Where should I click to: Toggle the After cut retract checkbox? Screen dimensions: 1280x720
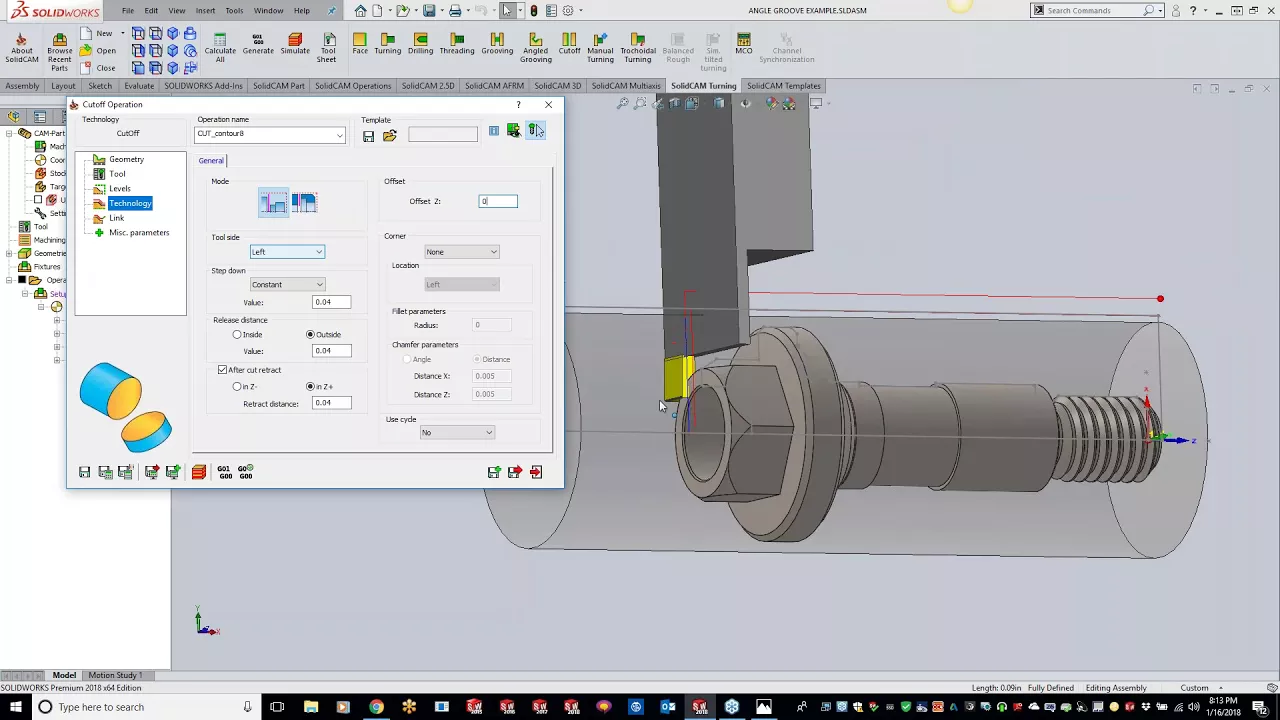(222, 370)
